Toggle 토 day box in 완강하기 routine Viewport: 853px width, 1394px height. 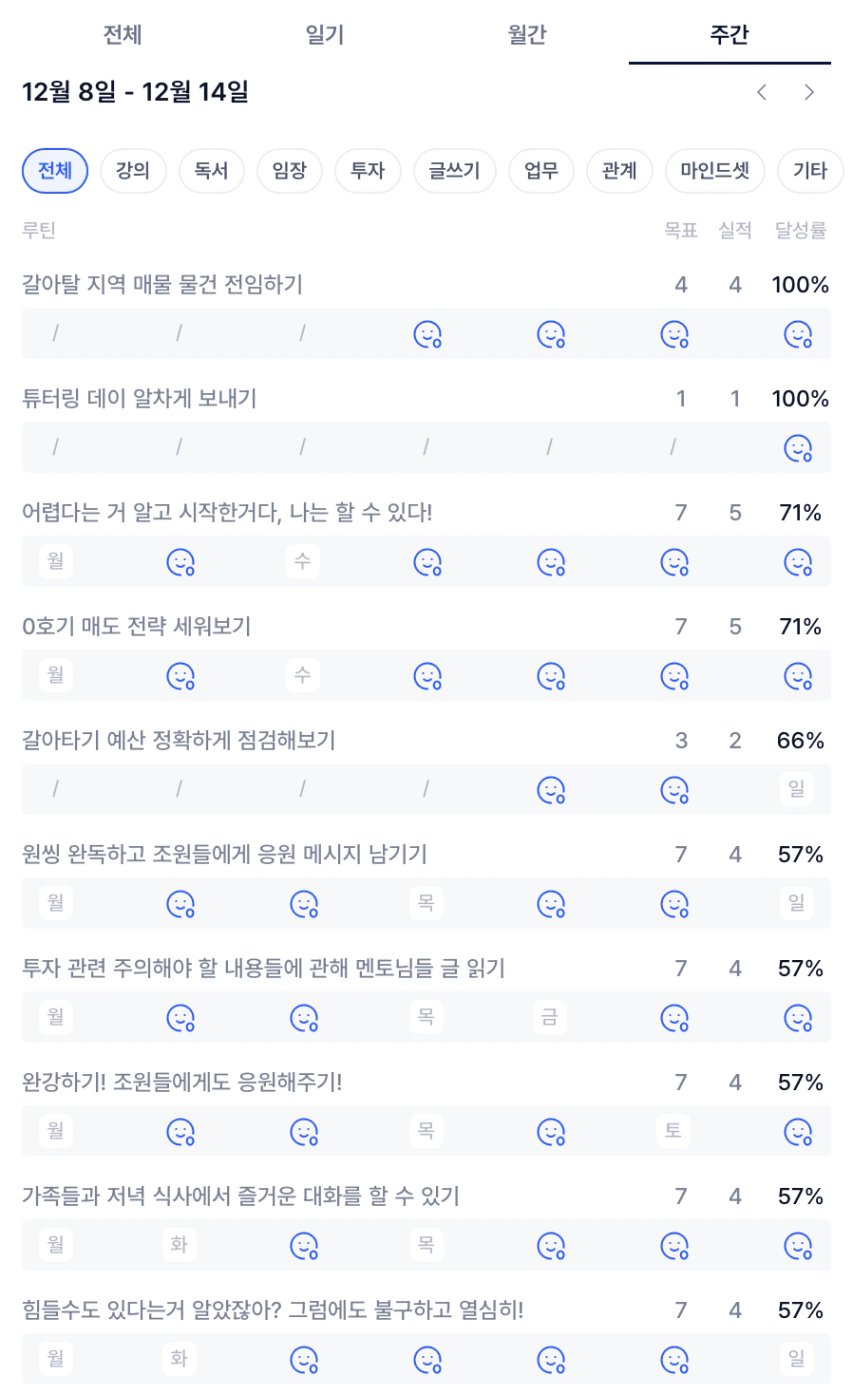pyautogui.click(x=674, y=1132)
